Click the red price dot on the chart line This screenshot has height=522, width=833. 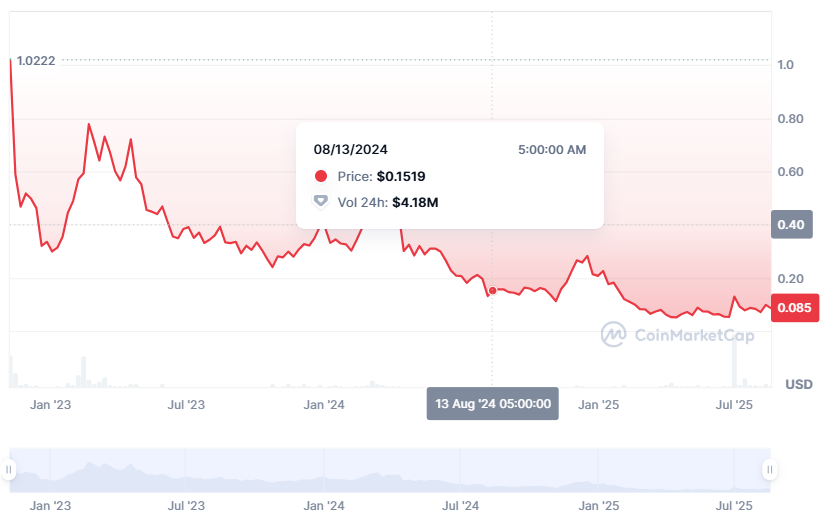click(492, 290)
